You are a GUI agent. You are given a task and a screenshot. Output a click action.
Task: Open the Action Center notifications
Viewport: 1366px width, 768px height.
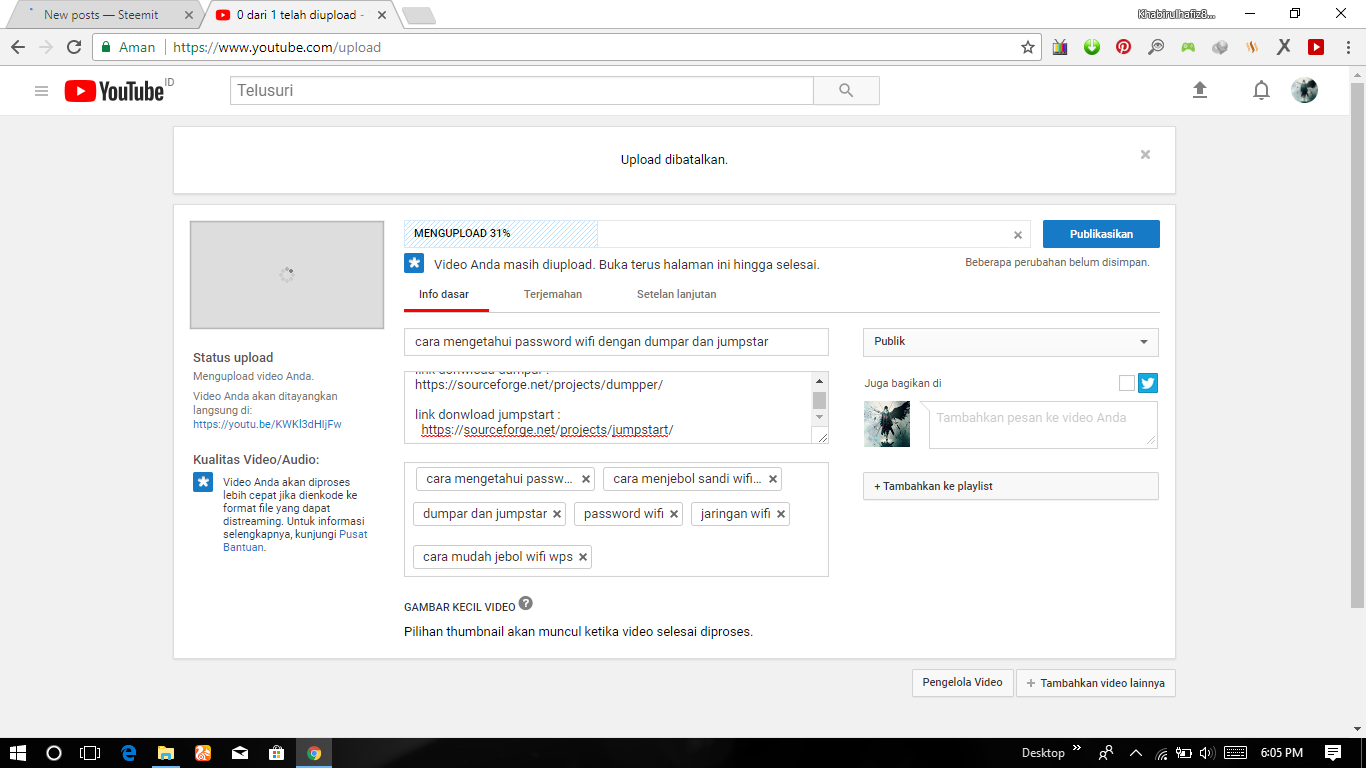coord(1333,753)
